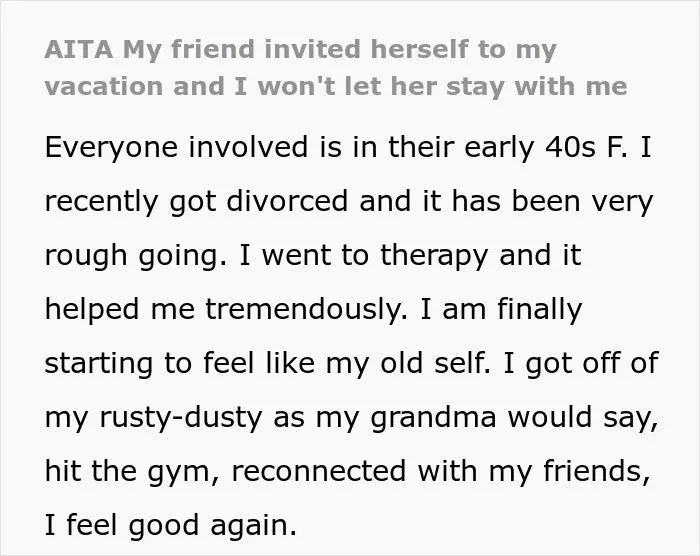
Task: Click the word "reconnected"
Action: (319, 471)
